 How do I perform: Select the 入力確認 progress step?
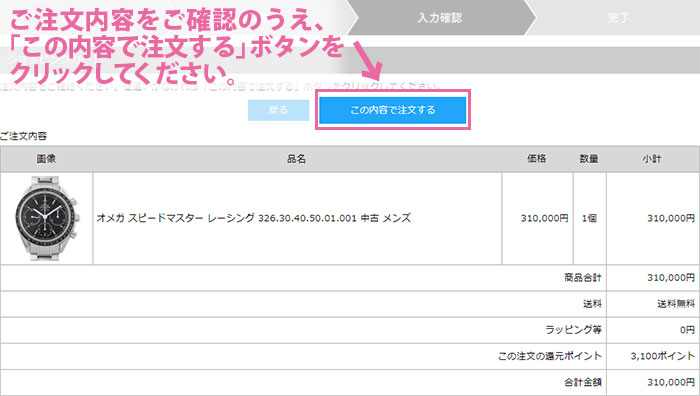(x=441, y=18)
